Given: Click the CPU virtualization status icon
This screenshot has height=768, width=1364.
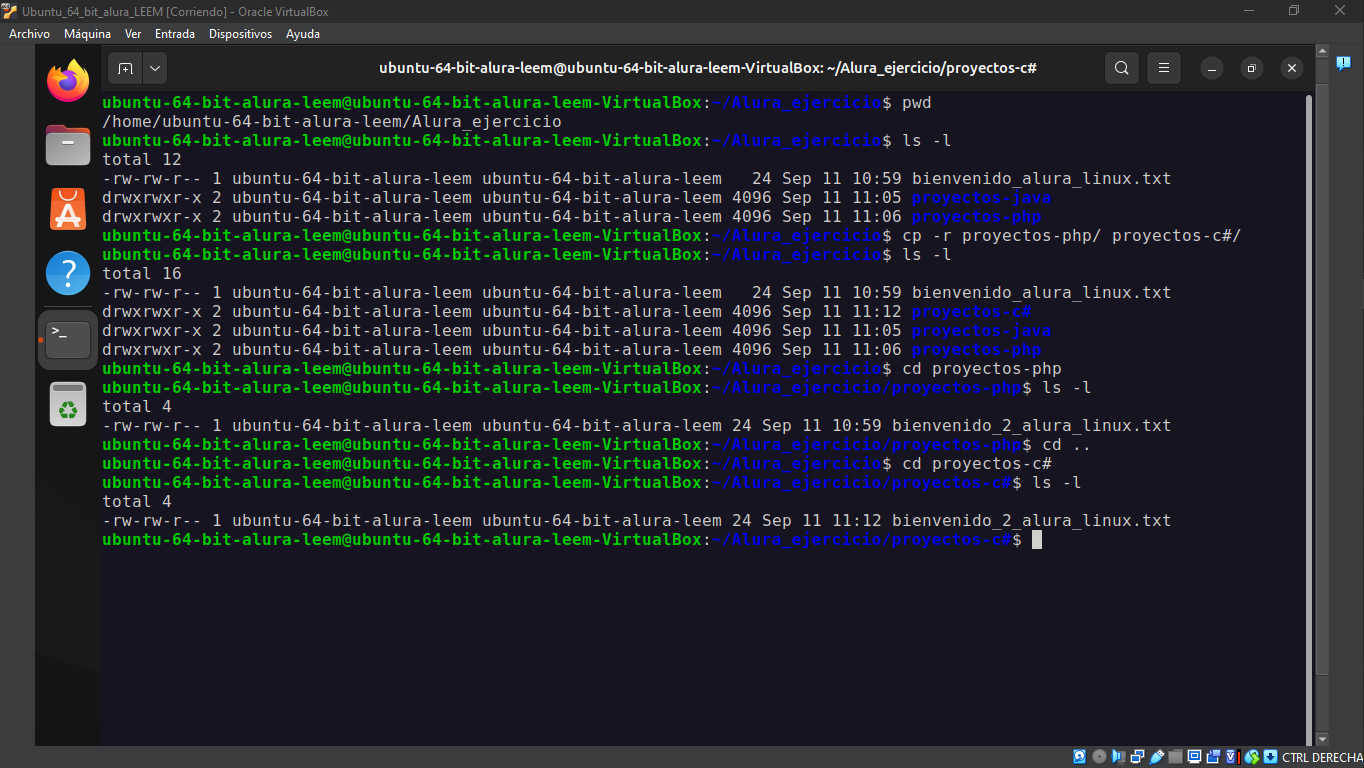Looking at the screenshot, I should tap(1232, 757).
